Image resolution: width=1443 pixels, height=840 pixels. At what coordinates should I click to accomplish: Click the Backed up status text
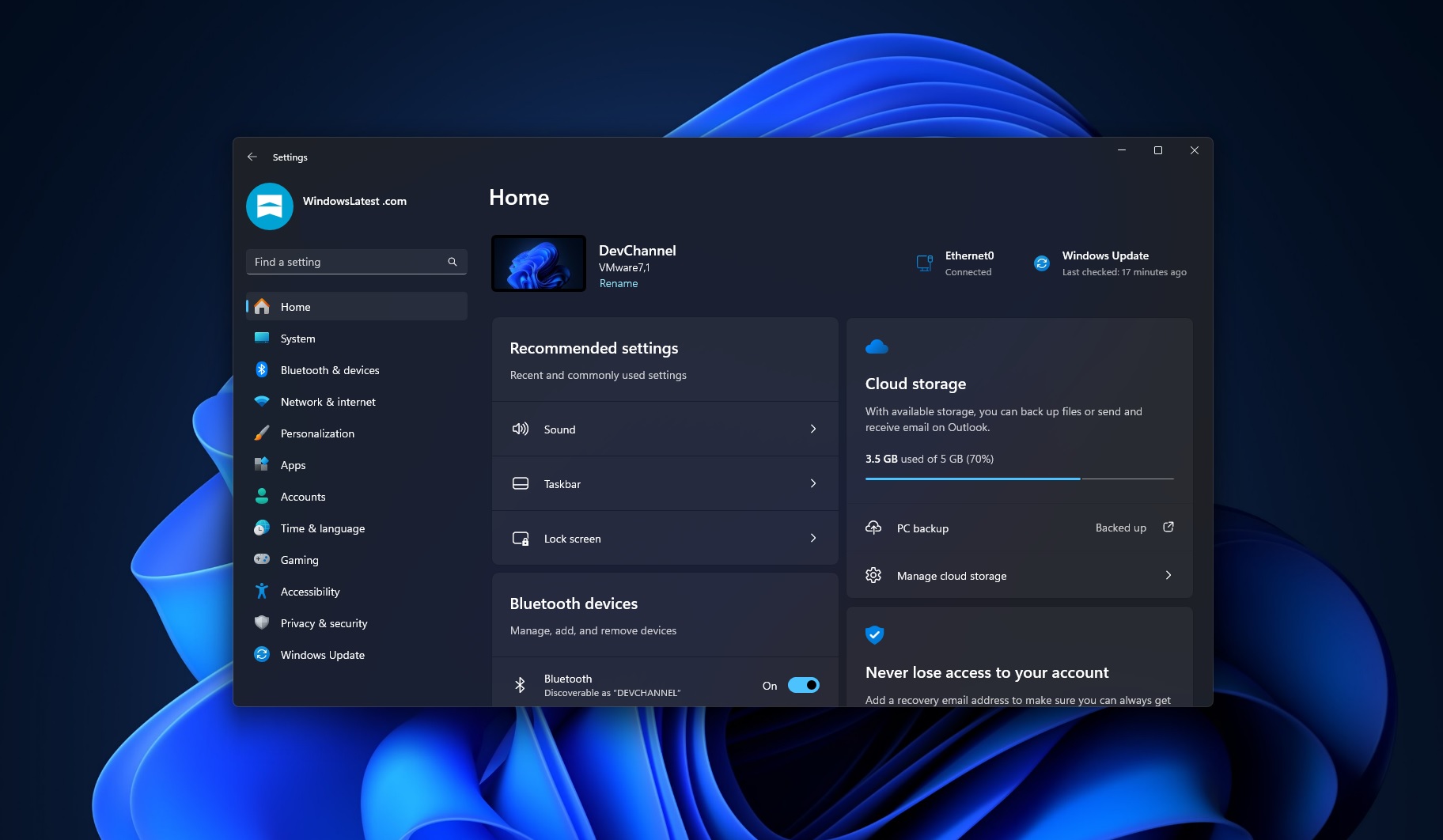1121,528
